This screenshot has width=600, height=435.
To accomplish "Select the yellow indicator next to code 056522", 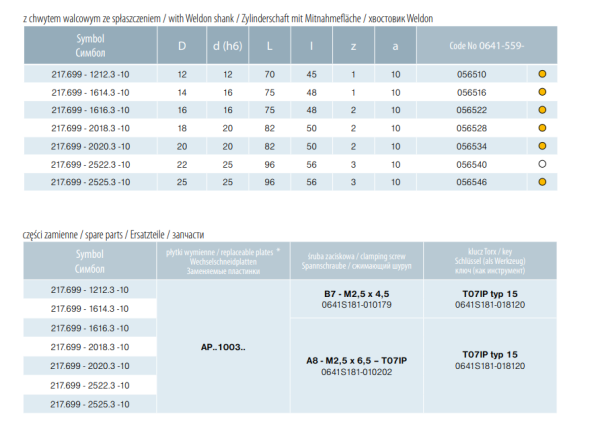I will 542,110.
